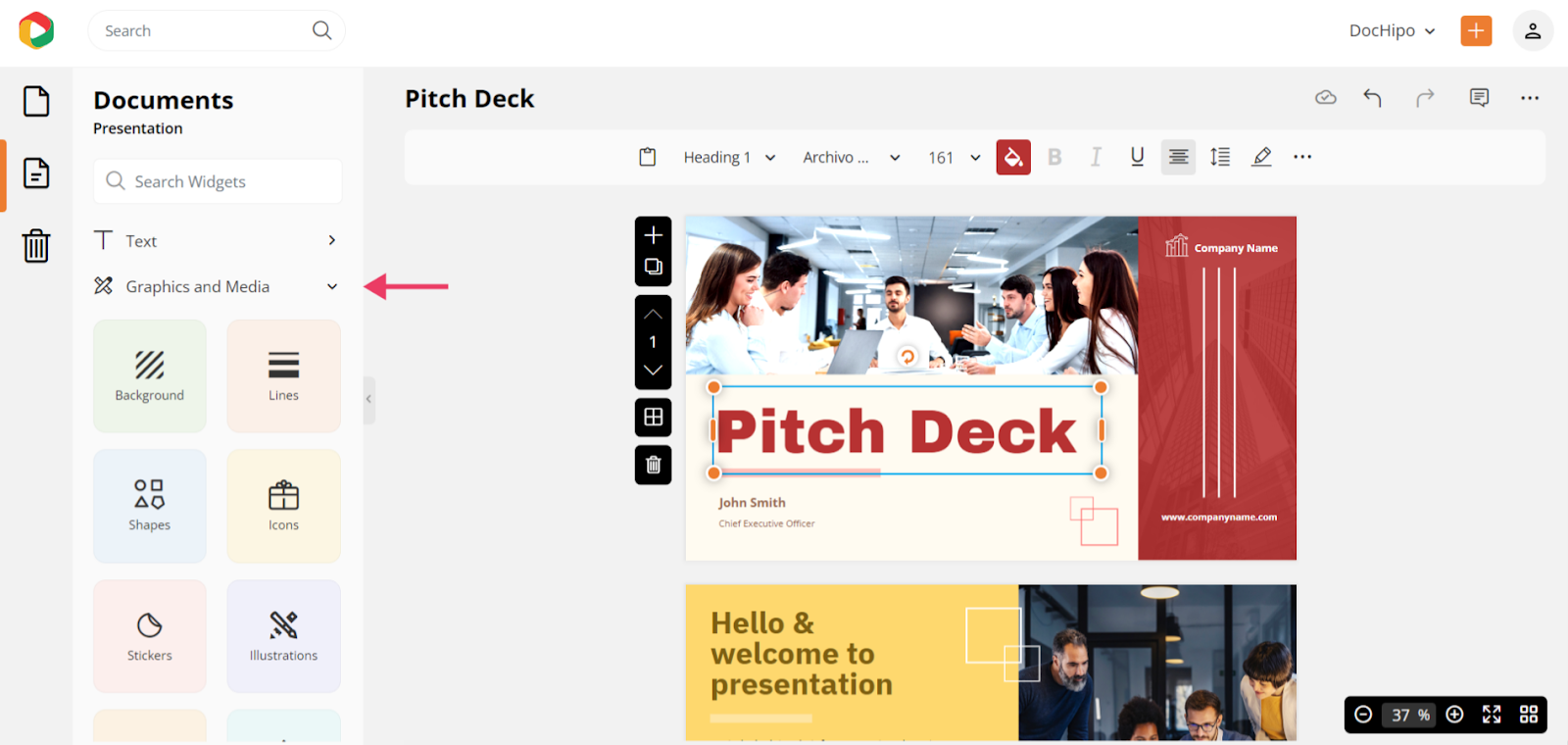Zoom out with minus icon
Viewport: 1568px width, 745px height.
point(1363,715)
